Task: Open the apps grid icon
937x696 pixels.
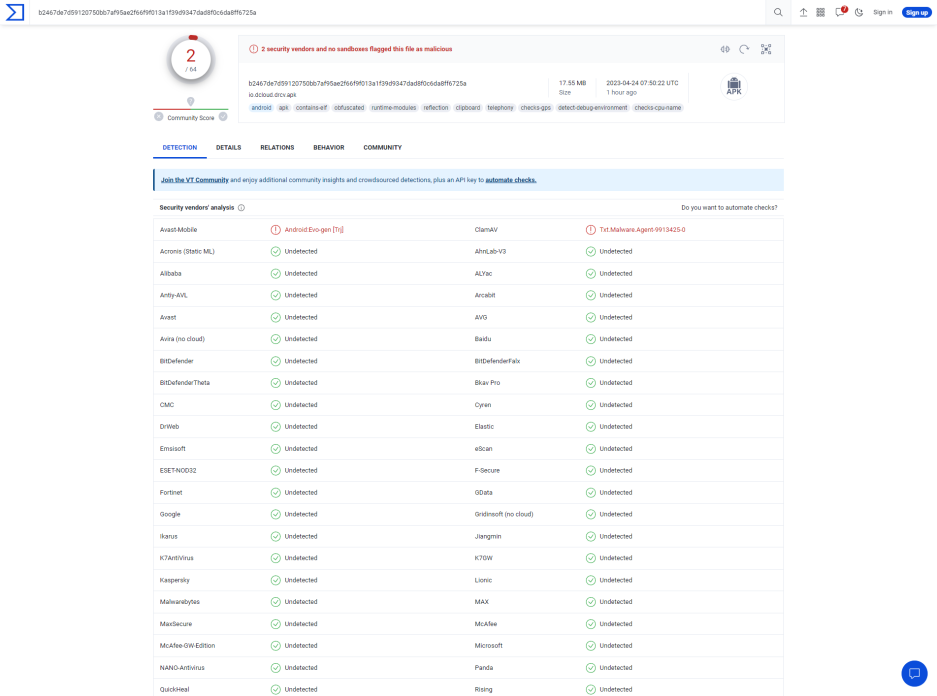Action: point(820,12)
